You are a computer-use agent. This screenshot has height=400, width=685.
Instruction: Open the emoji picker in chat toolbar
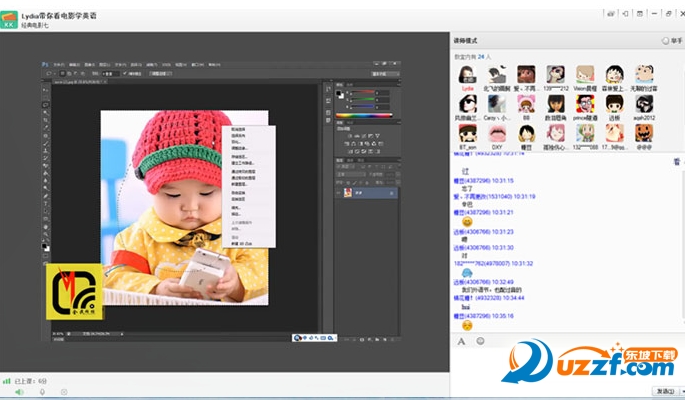pos(480,341)
